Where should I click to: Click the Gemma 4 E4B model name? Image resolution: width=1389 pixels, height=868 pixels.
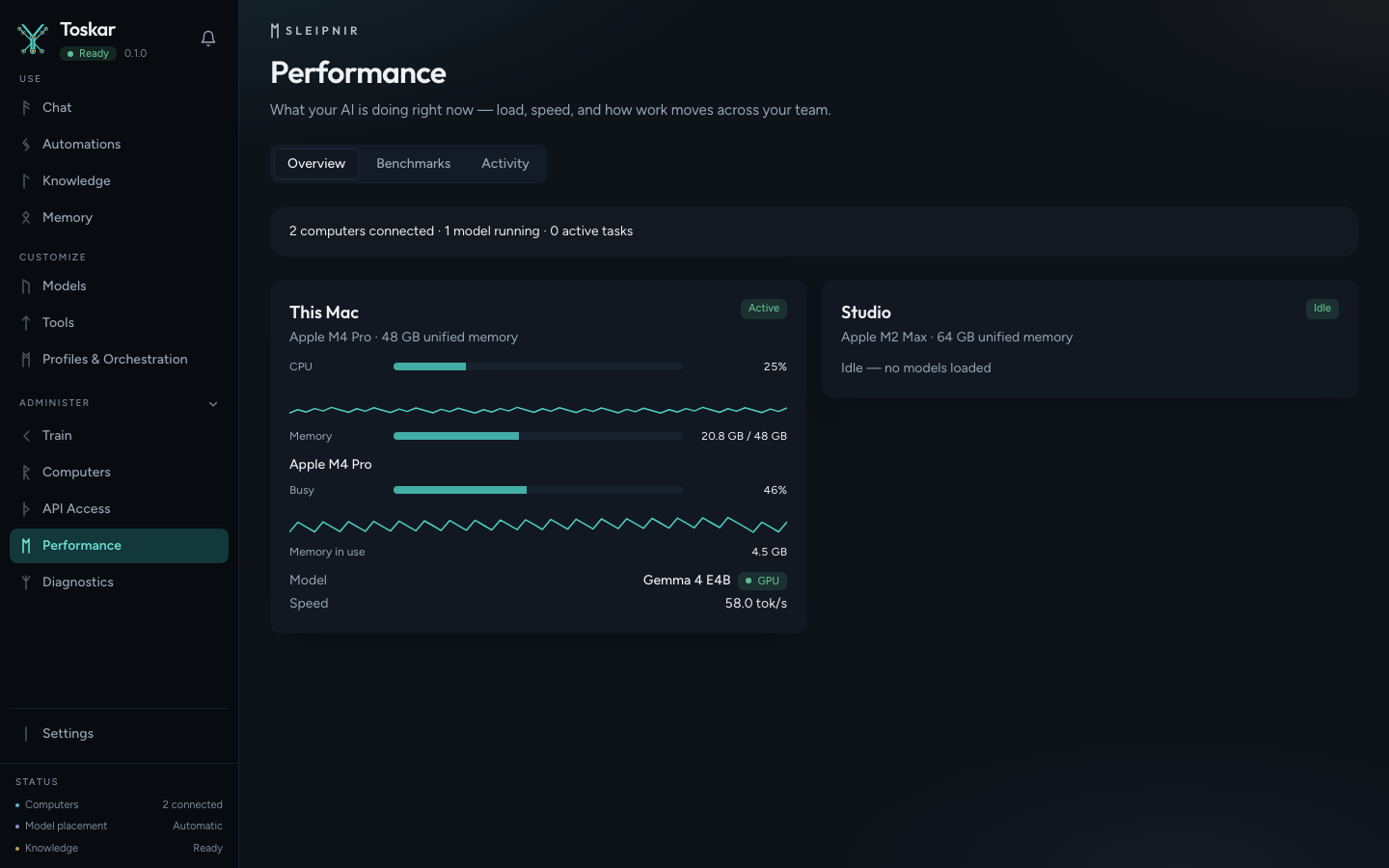pos(687,581)
